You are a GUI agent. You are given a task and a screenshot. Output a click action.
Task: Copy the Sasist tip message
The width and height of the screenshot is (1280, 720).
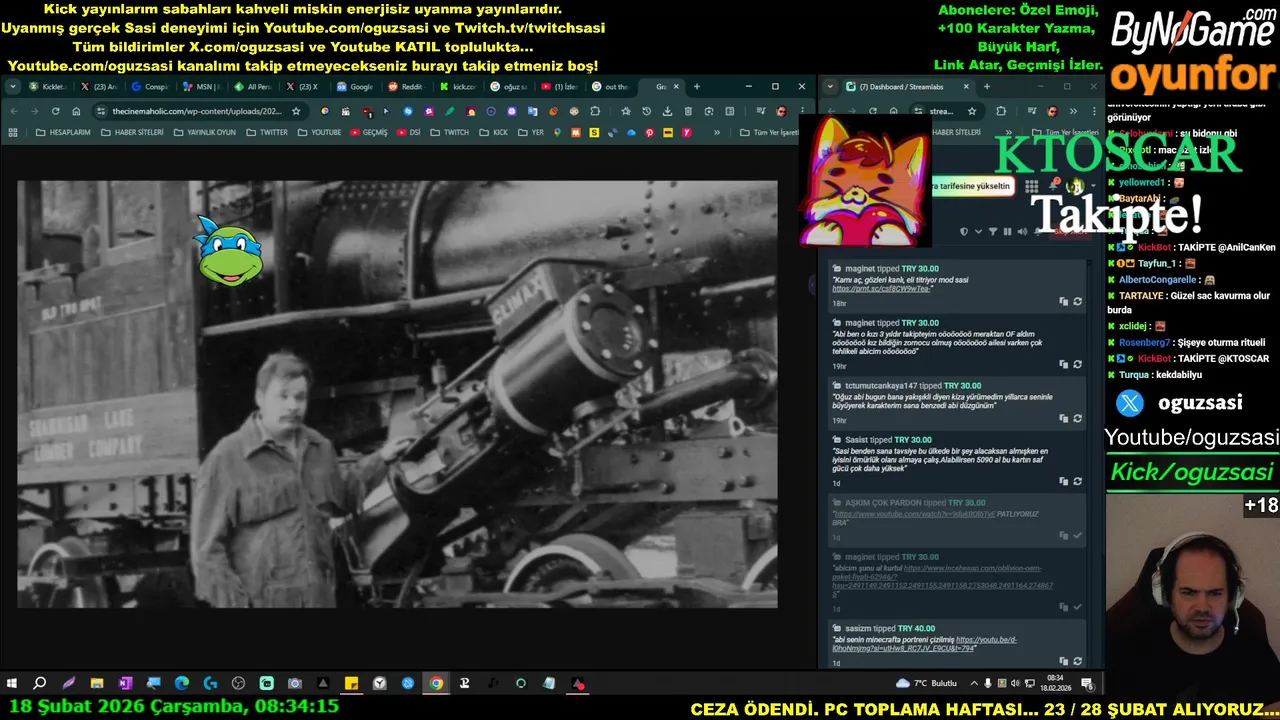pyautogui.click(x=1063, y=481)
